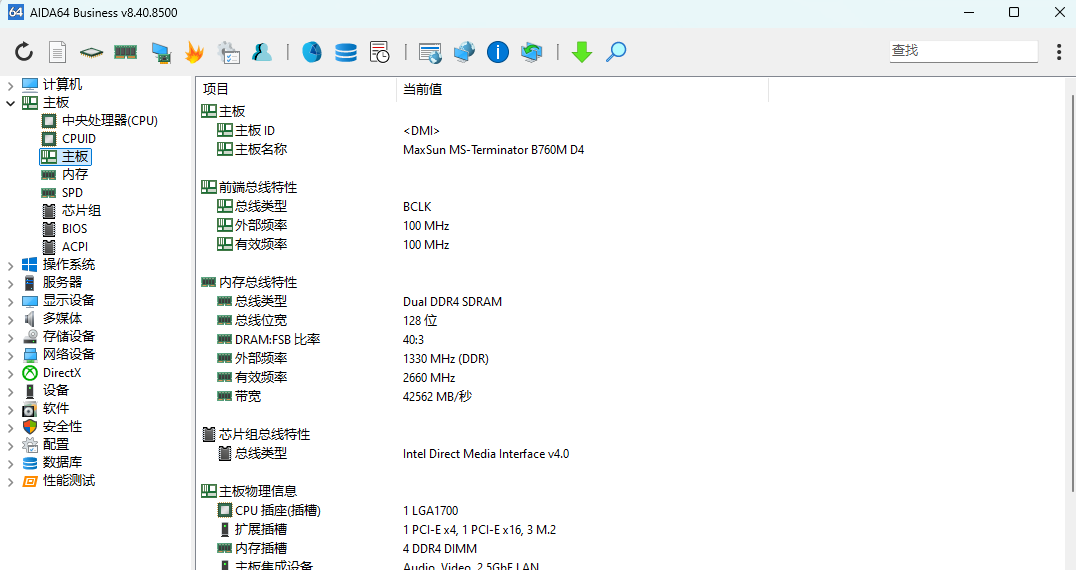Click the 1 LGA1700 socket value

pyautogui.click(x=430, y=511)
